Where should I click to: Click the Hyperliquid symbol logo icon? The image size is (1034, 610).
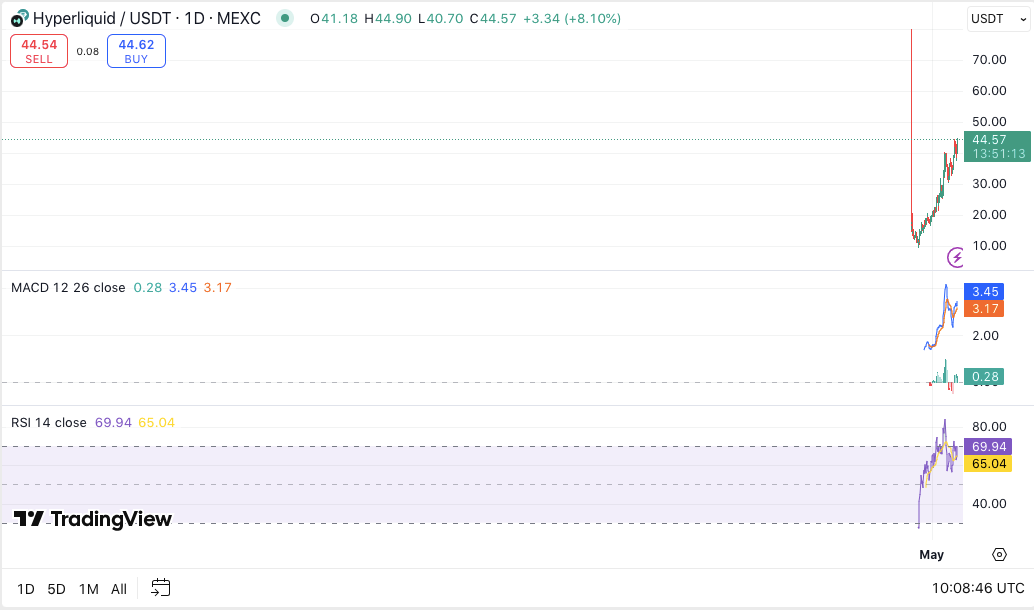pos(20,18)
